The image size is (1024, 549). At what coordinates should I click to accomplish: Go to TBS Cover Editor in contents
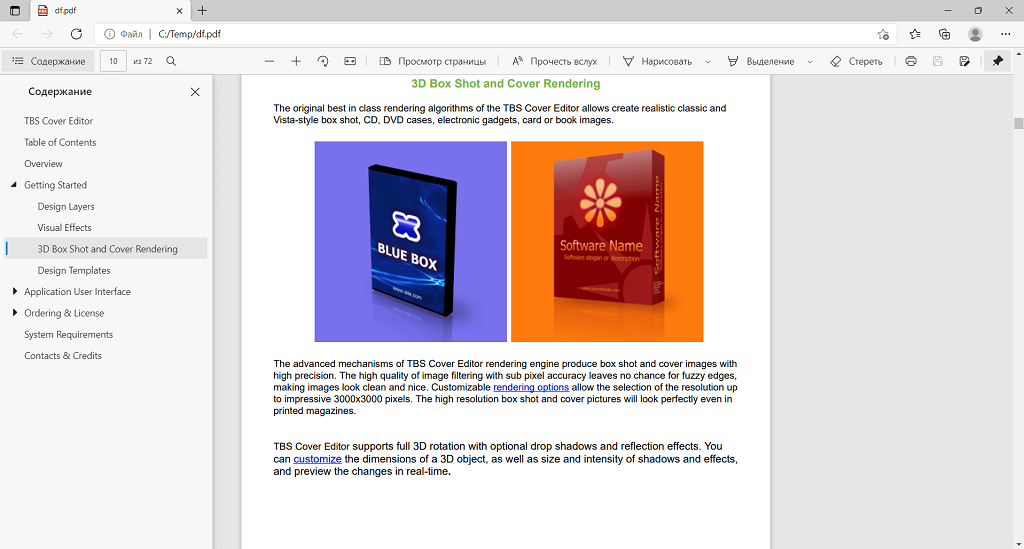click(x=59, y=121)
